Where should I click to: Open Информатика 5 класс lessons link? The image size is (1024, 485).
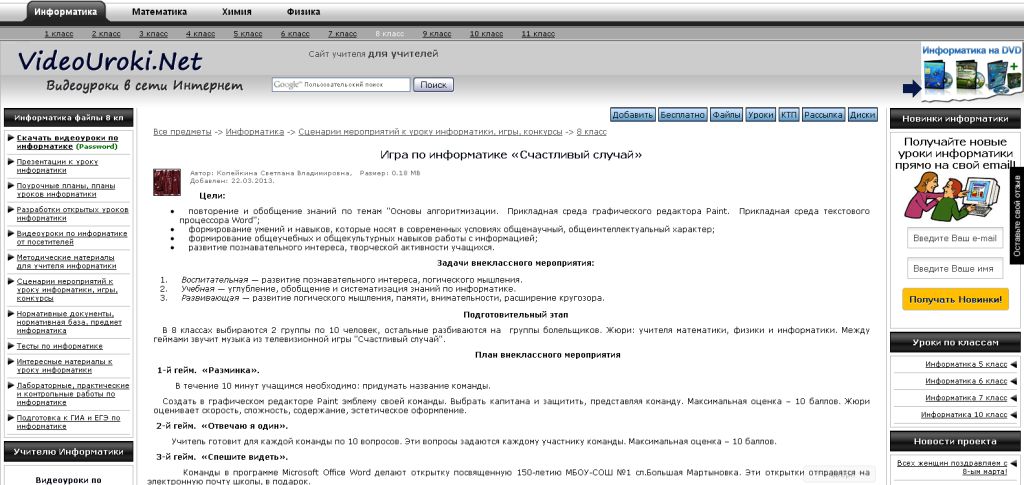[951, 365]
